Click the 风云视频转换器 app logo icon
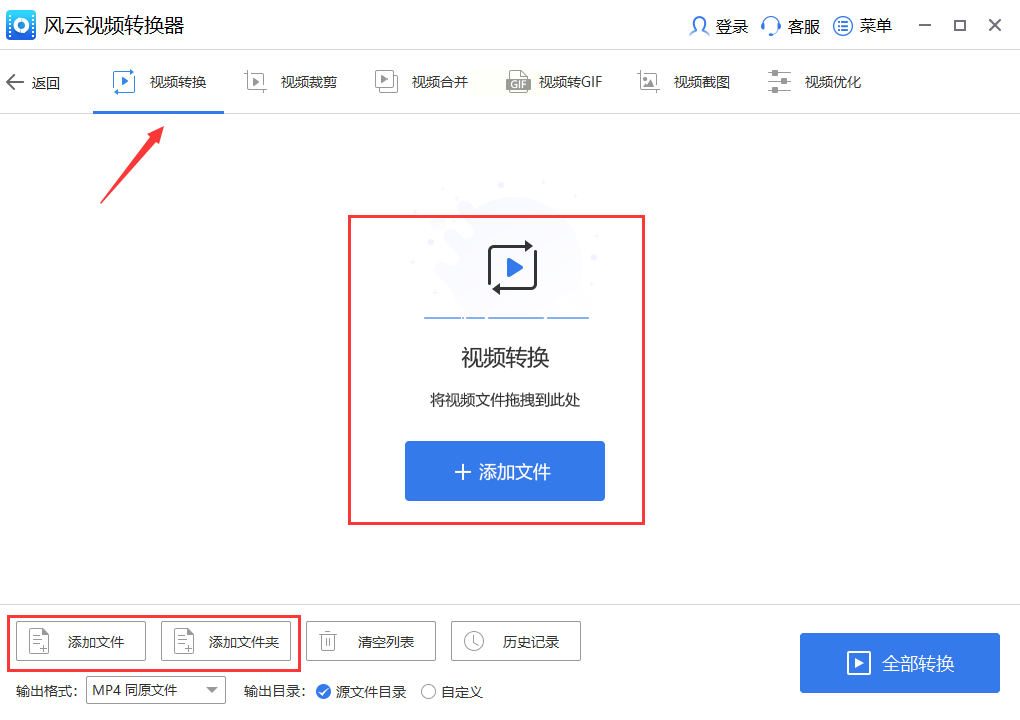1020x720 pixels. (x=21, y=25)
